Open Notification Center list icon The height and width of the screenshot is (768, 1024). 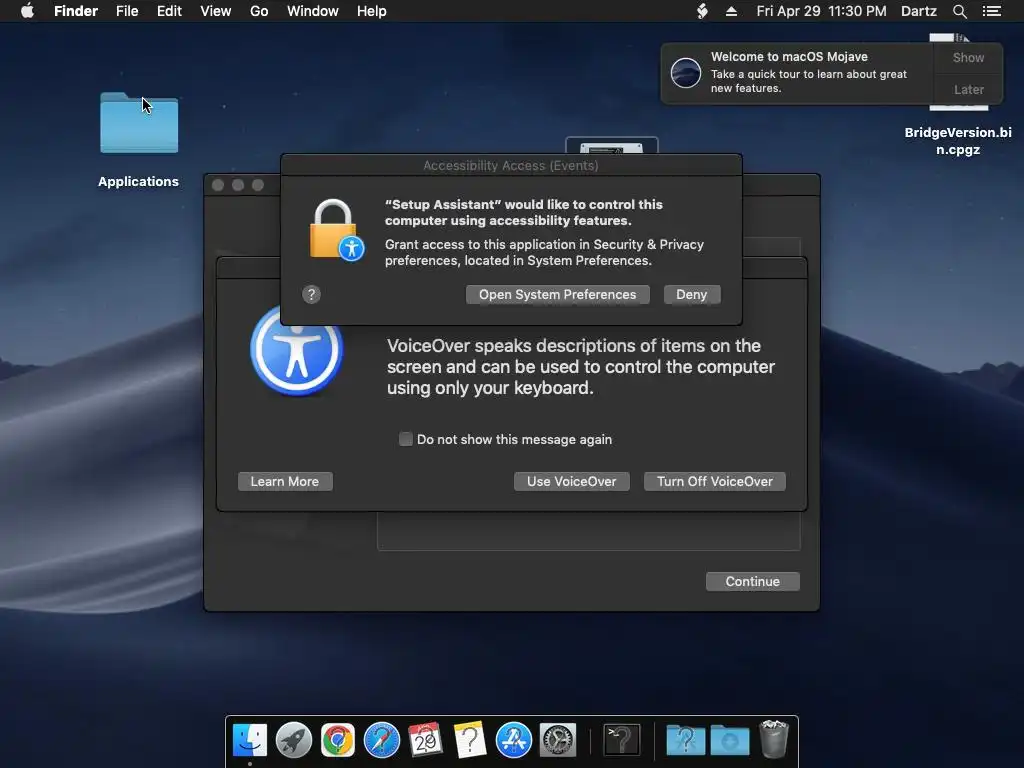(991, 11)
